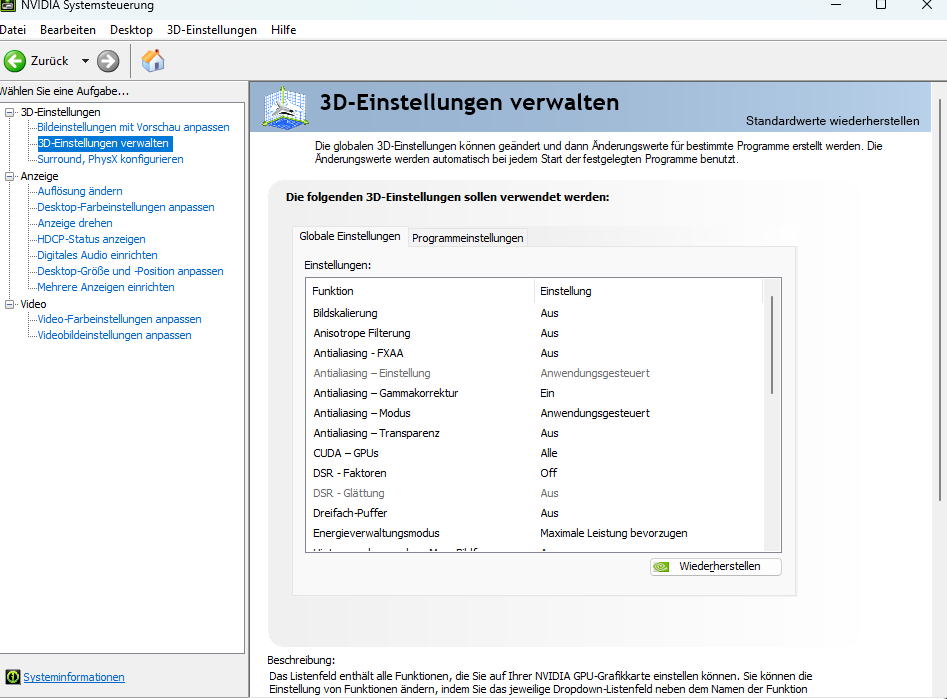The image size is (947, 699).
Task: Click Maximale Leistung bevorzugen value
Action: 614,533
